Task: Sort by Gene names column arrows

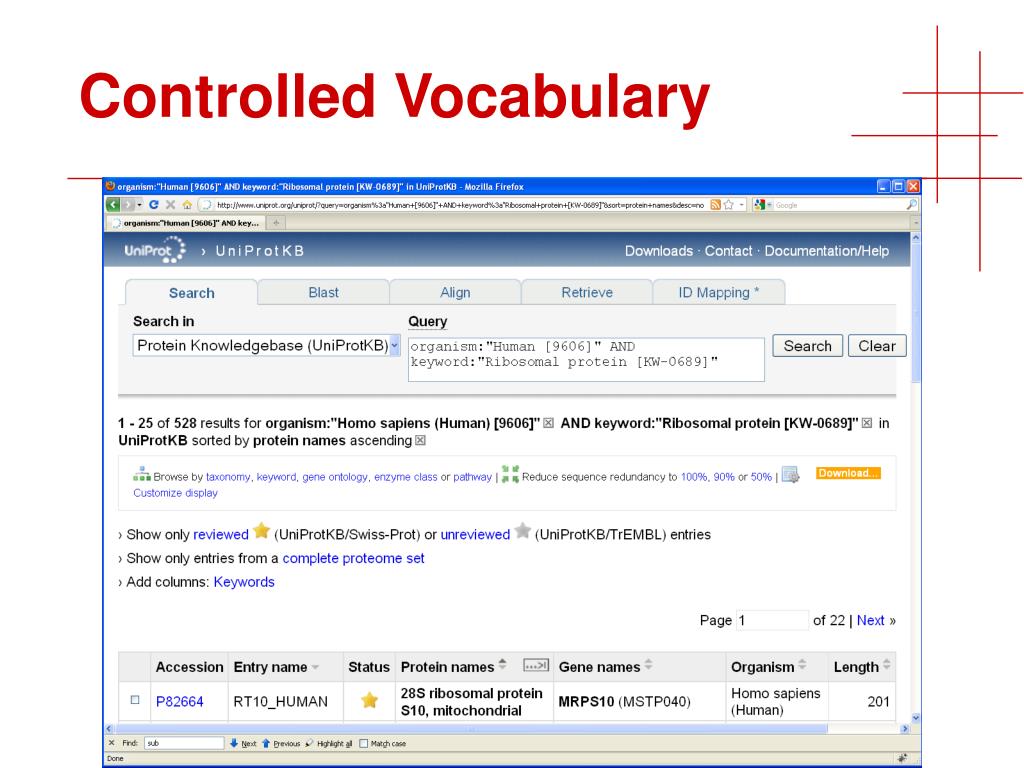Action: click(x=648, y=665)
